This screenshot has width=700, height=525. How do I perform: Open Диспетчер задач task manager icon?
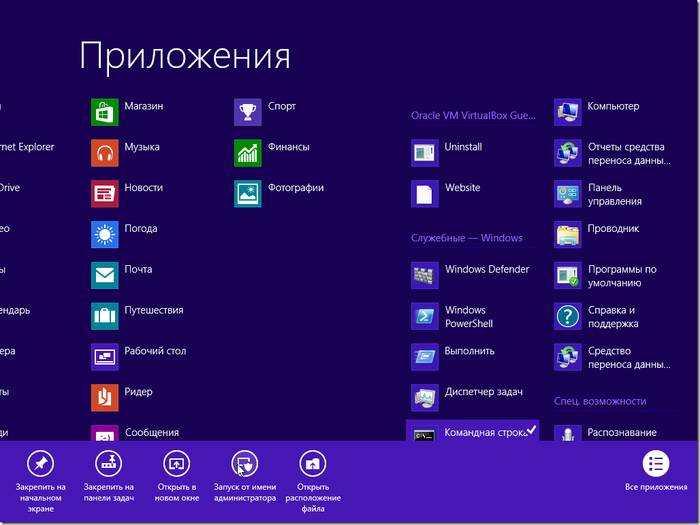coord(425,398)
